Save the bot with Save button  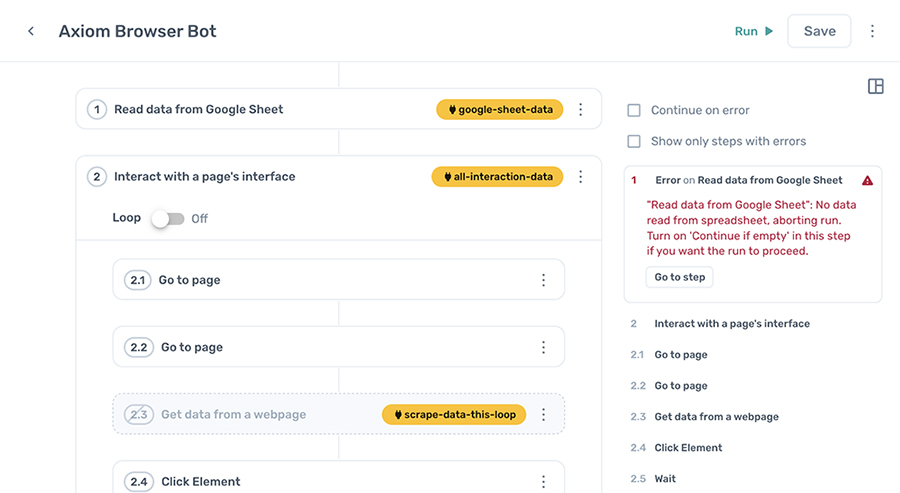point(819,31)
